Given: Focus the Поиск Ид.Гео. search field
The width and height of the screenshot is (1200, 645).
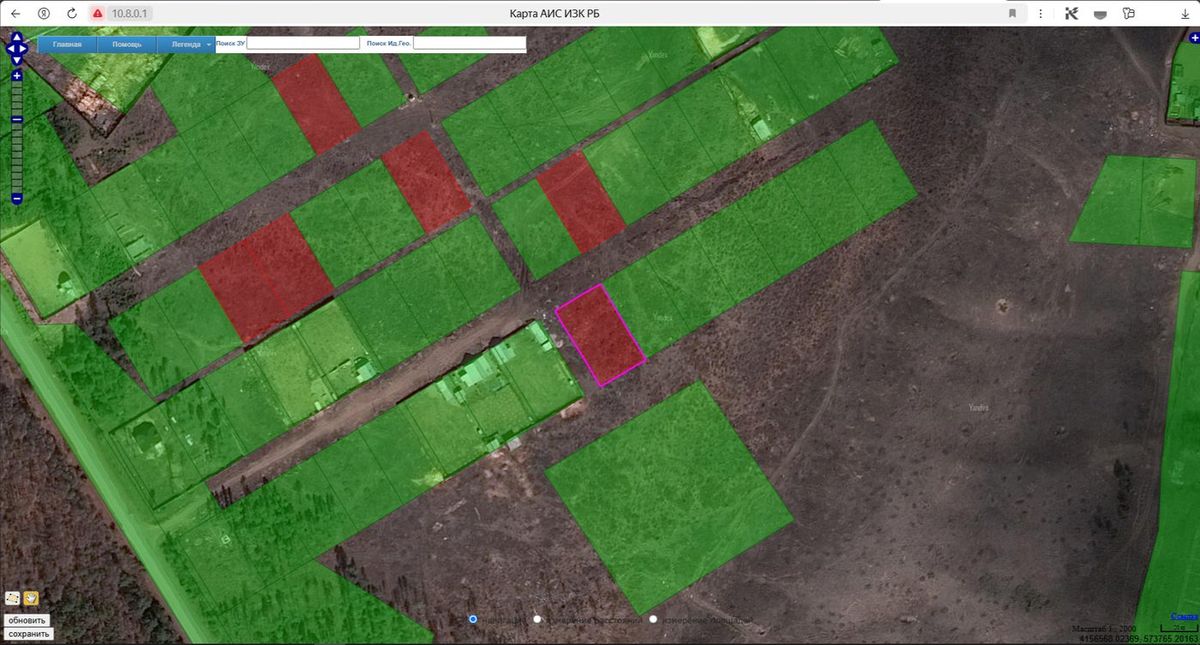Looking at the screenshot, I should 470,44.
